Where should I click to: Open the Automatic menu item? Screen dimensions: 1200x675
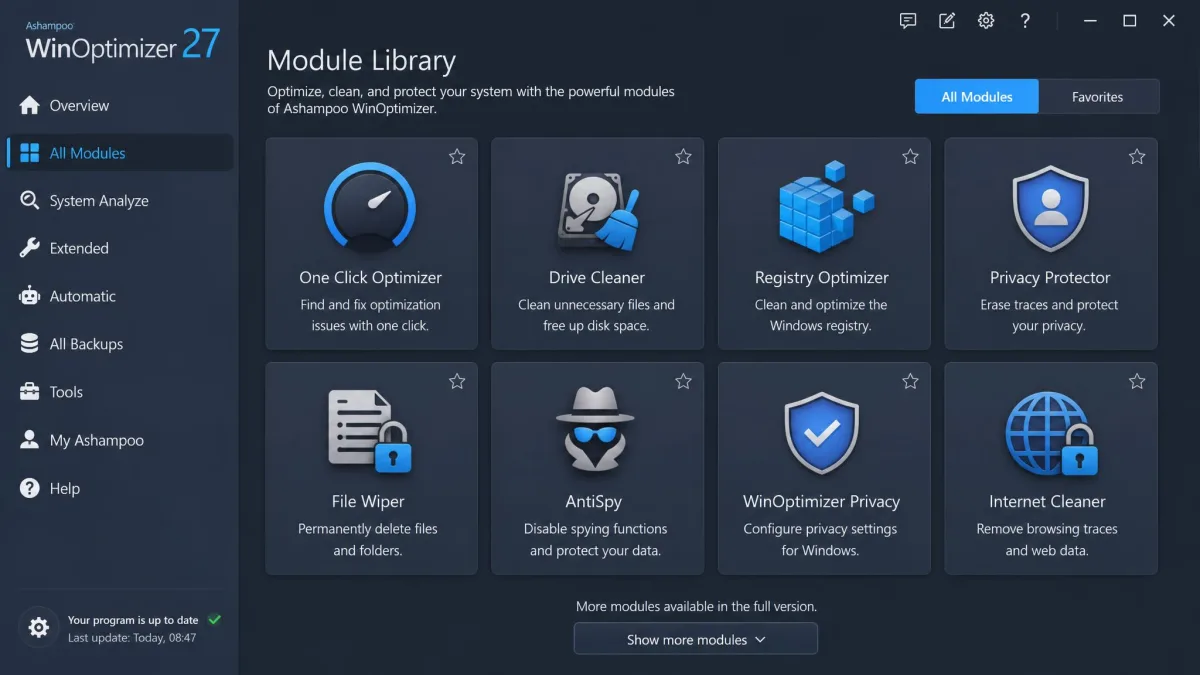point(120,296)
